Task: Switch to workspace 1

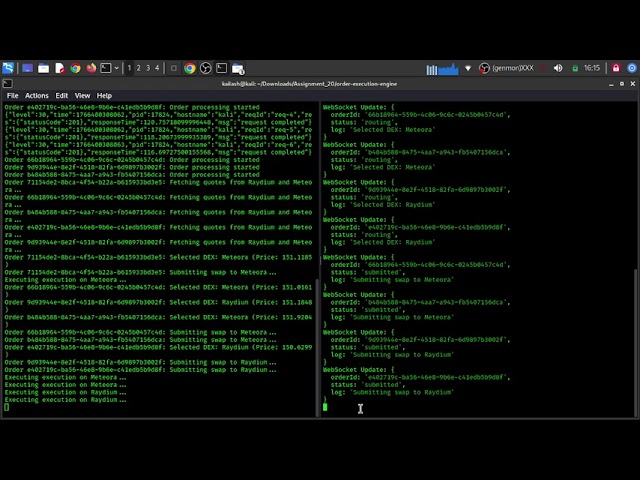Action: tap(129, 68)
